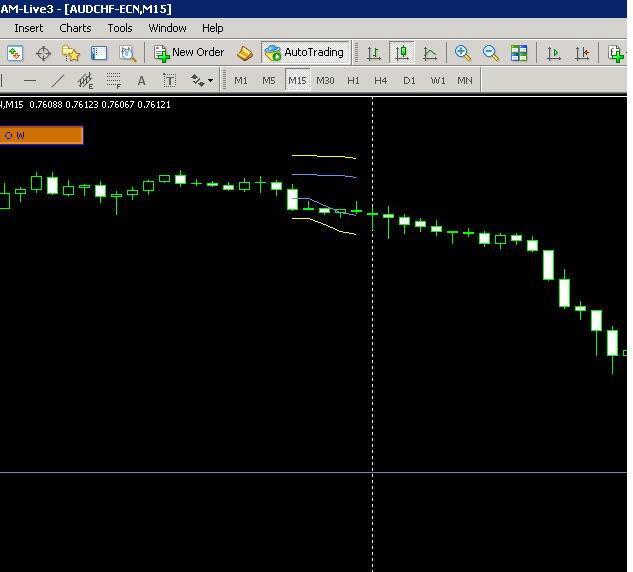
Task: Select the text label 'T' tool
Action: tap(169, 81)
